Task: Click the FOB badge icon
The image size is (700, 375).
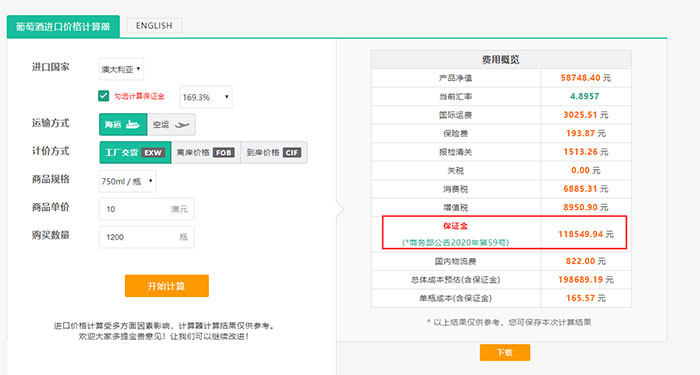Action: pos(224,153)
